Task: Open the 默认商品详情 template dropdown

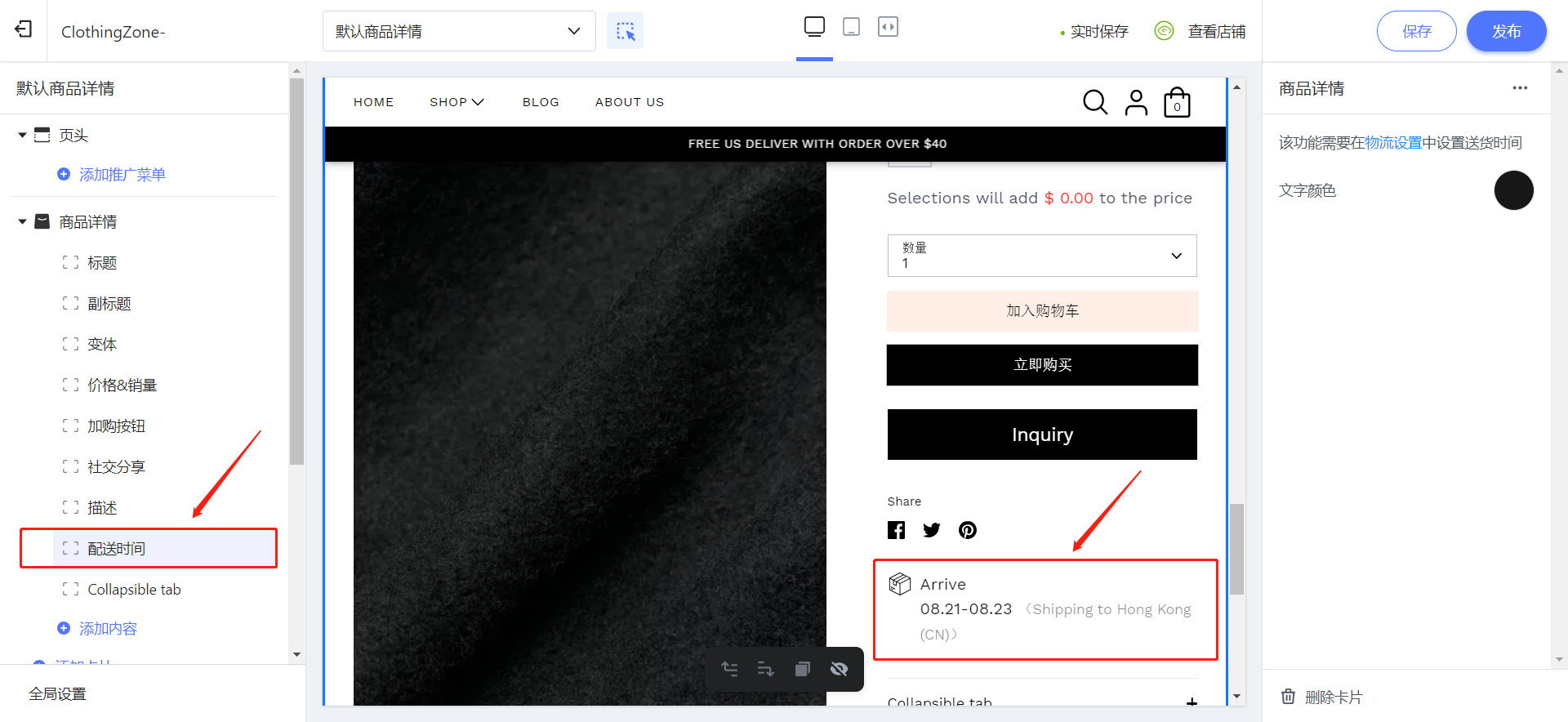Action: click(459, 31)
